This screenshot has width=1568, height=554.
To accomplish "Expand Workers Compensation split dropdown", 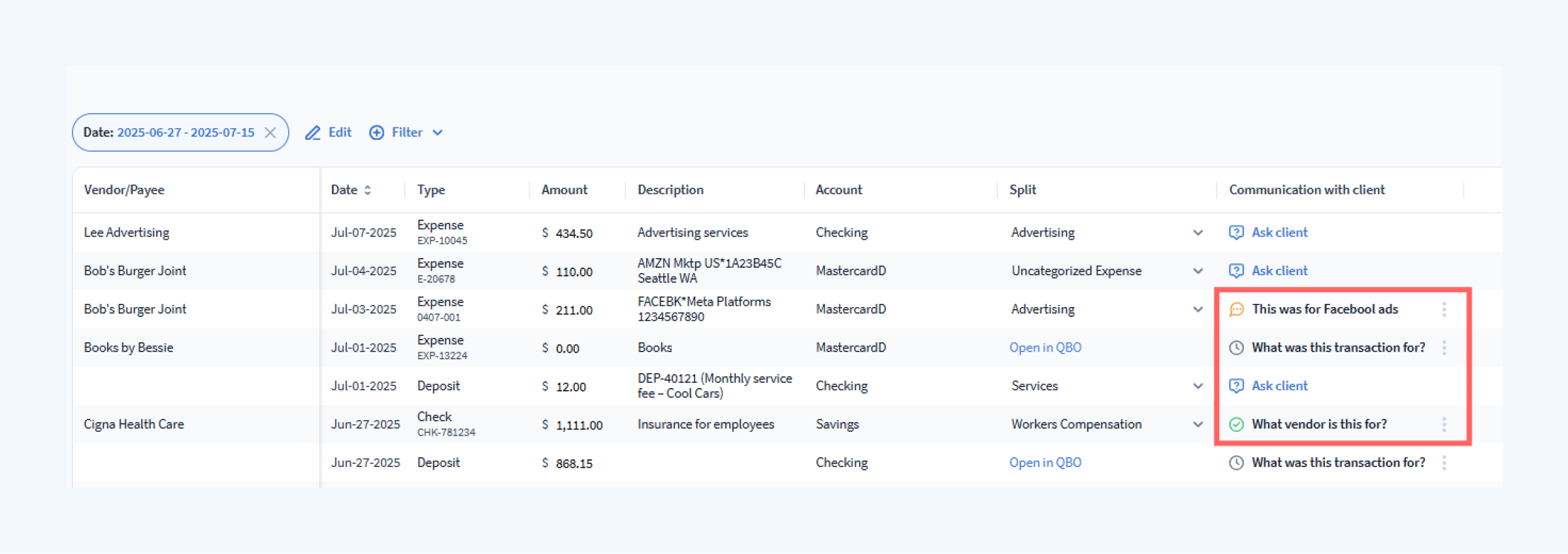I will click(1198, 425).
